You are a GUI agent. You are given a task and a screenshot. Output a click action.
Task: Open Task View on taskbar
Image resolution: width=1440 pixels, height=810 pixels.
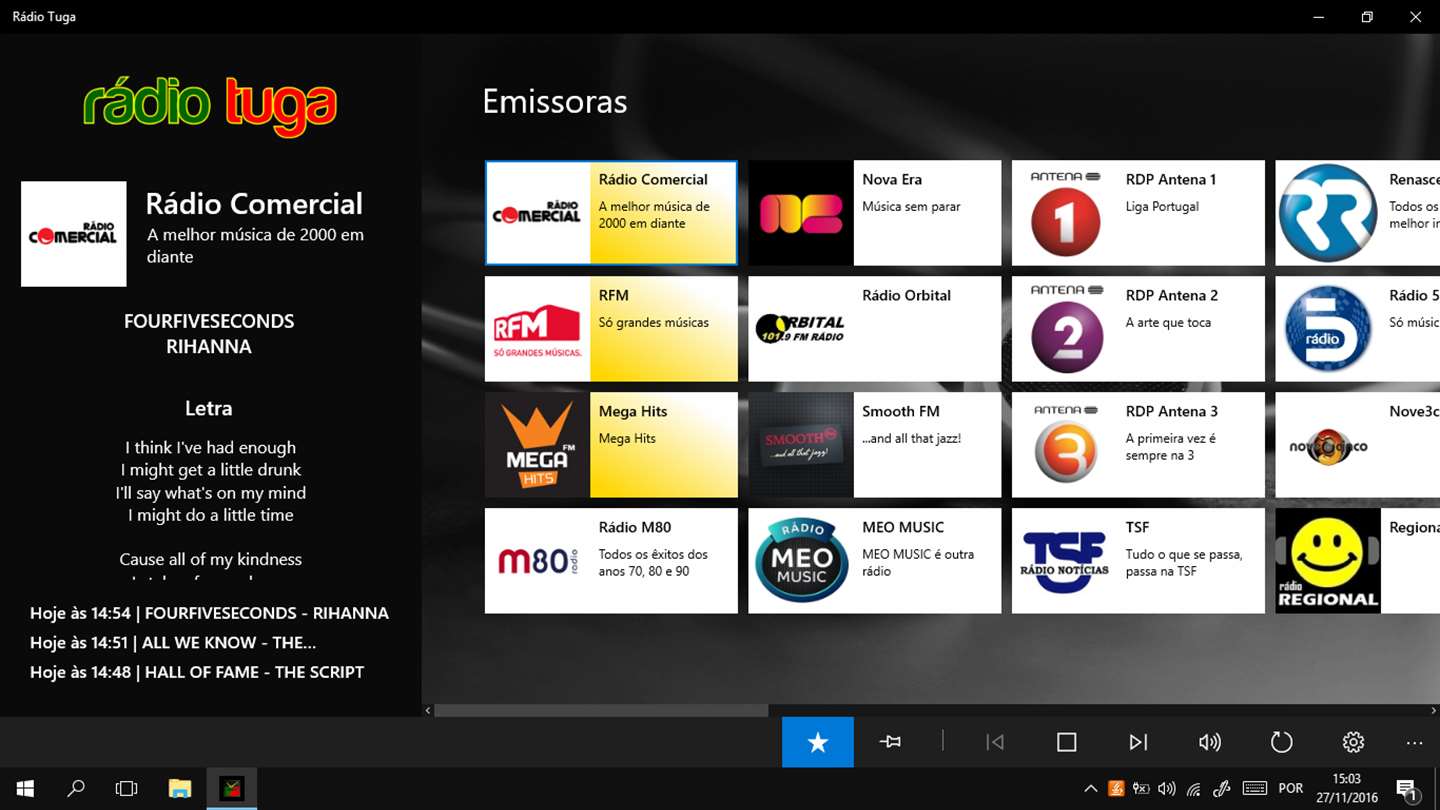click(127, 789)
